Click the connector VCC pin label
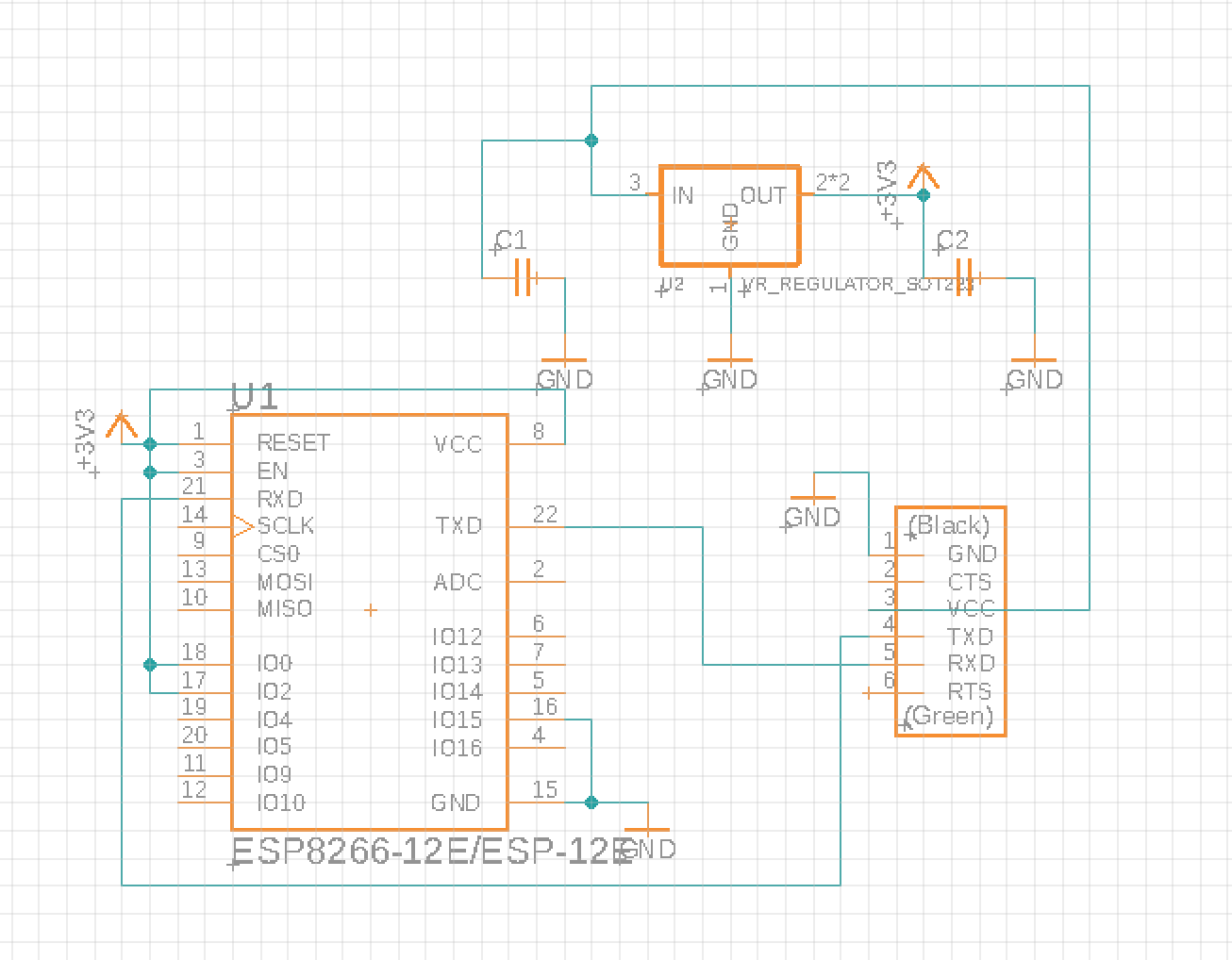This screenshot has width=1232, height=960. (971, 609)
